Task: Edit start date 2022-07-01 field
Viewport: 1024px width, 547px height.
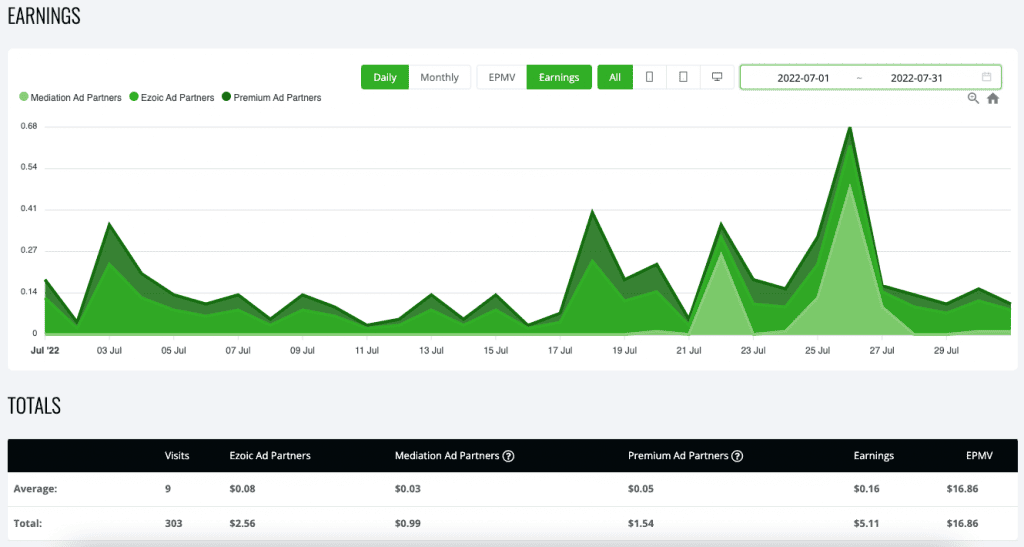Action: point(803,78)
